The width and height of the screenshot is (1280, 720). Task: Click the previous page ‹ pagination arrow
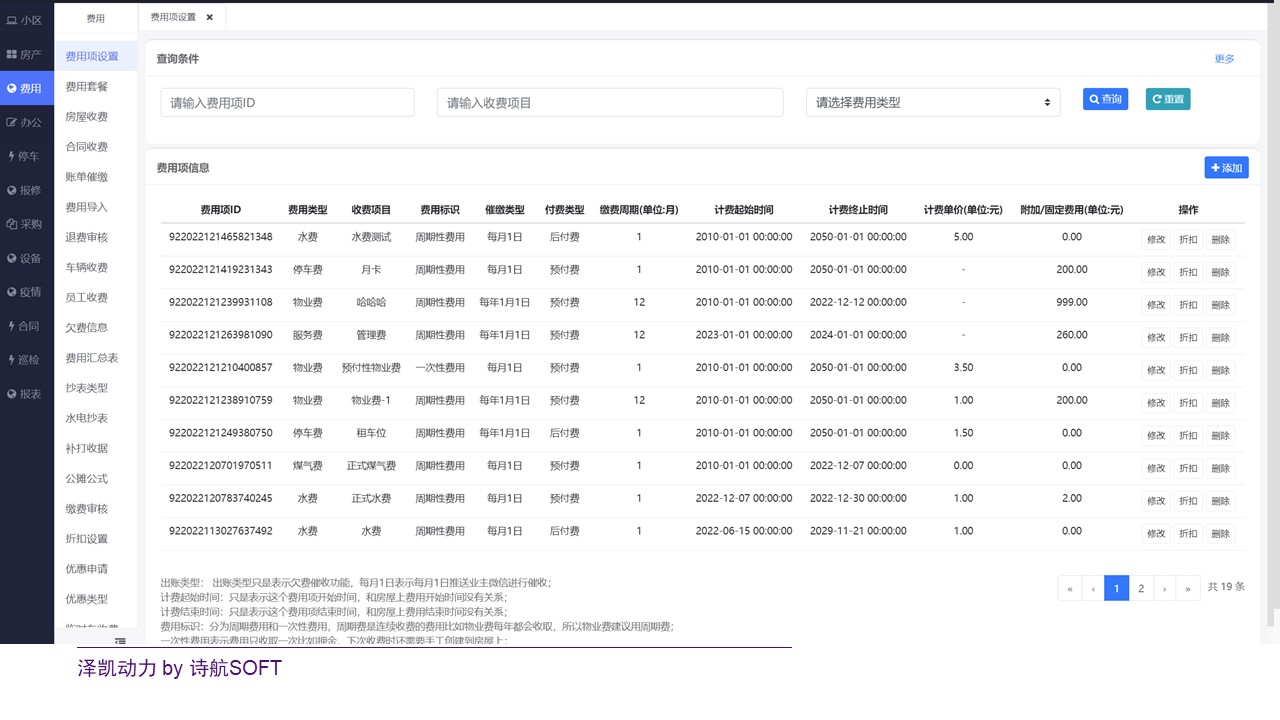1093,588
